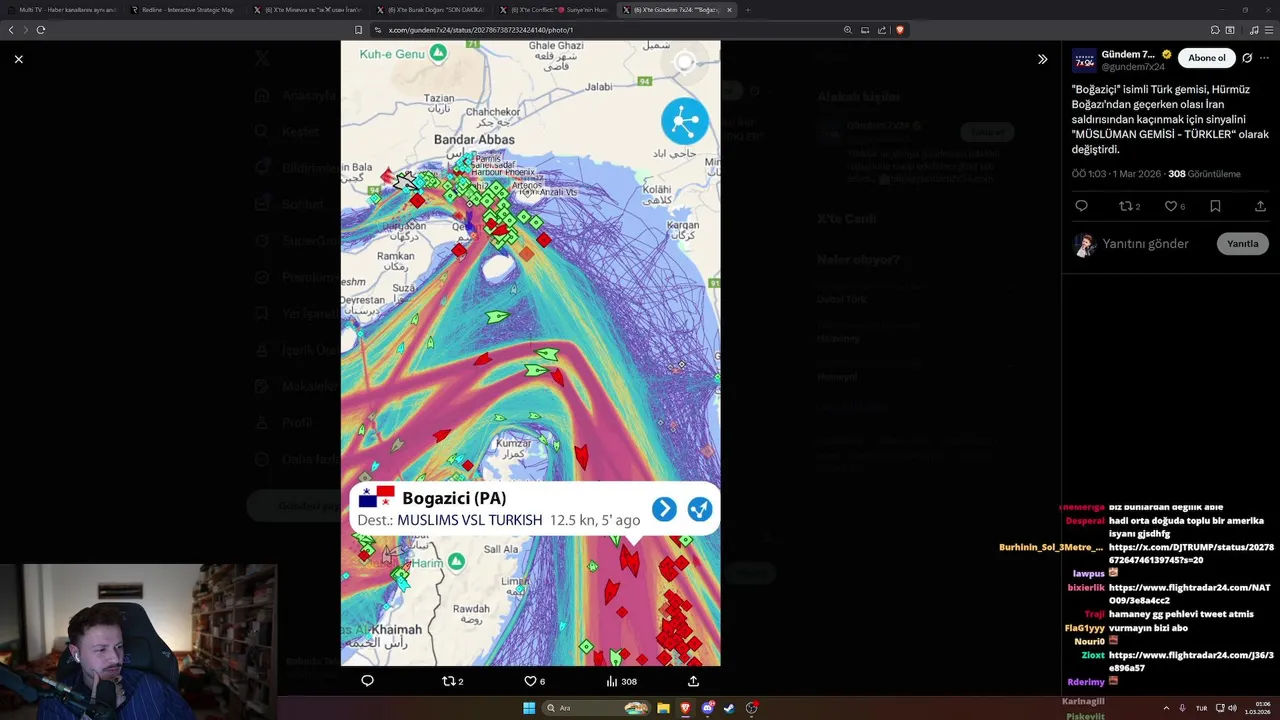The width and height of the screenshot is (1280, 720).
Task: Expand the system tray hidden icons chevron
Action: tap(1166, 708)
